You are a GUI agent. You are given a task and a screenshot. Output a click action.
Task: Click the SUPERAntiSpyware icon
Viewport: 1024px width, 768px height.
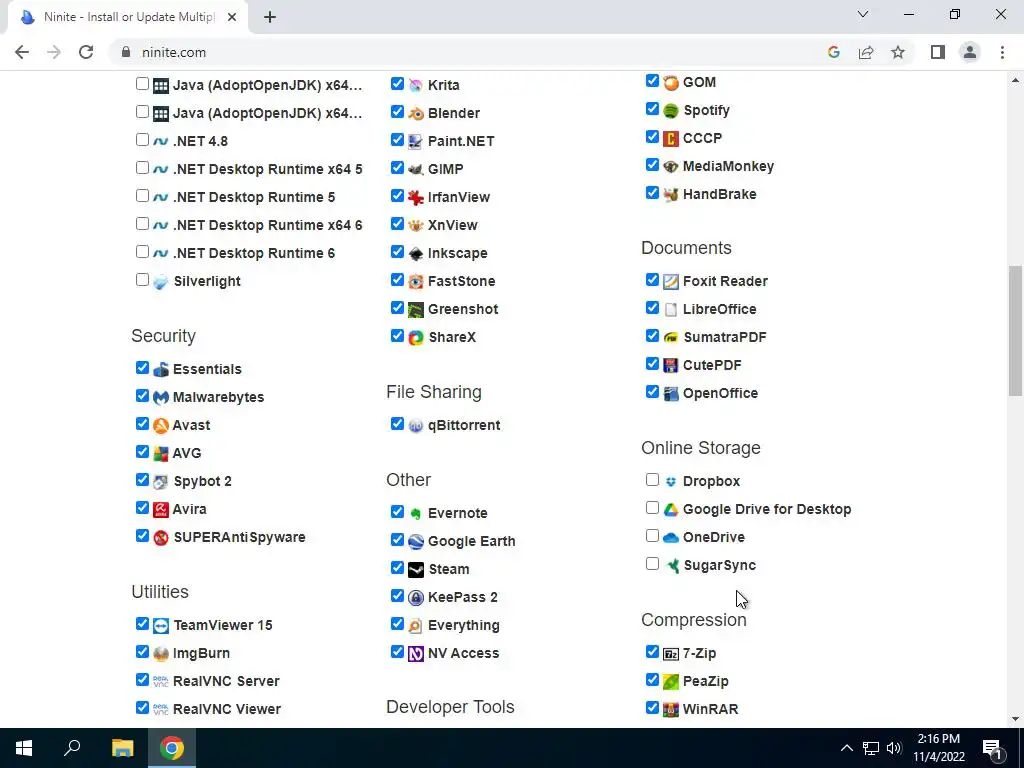coord(161,537)
